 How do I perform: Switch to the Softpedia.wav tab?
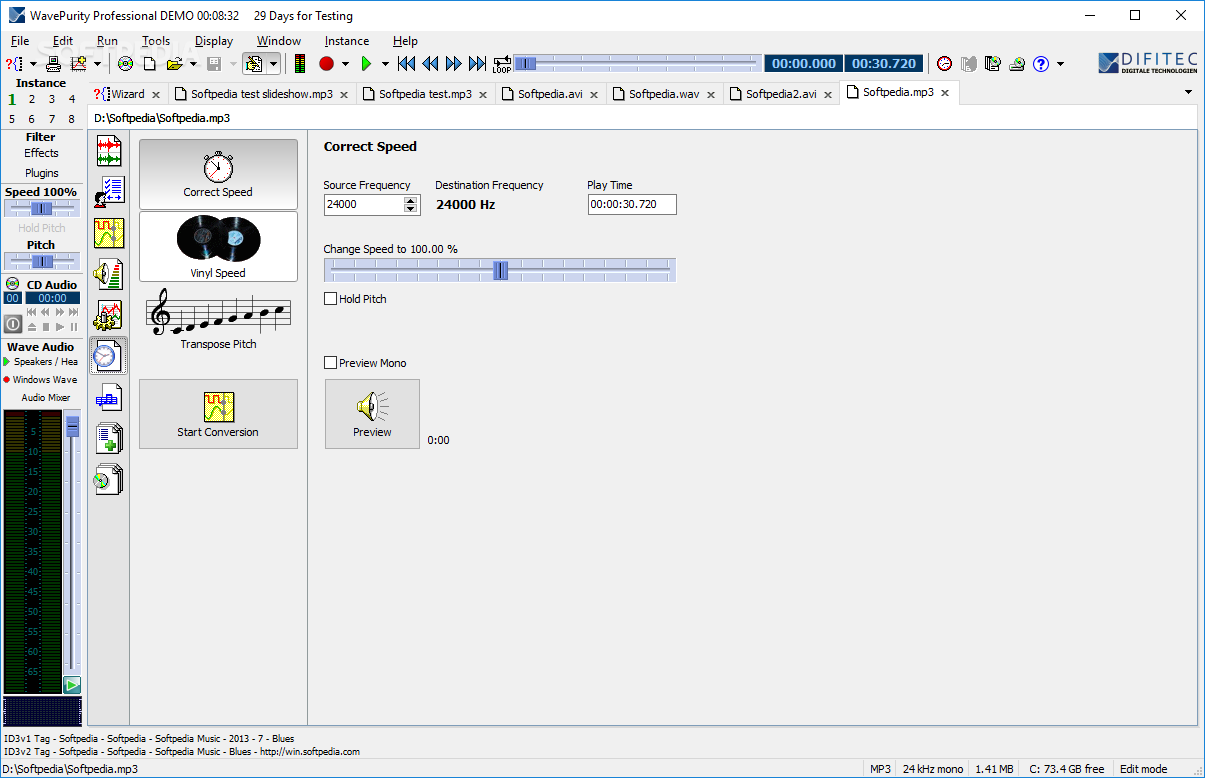[x=664, y=94]
